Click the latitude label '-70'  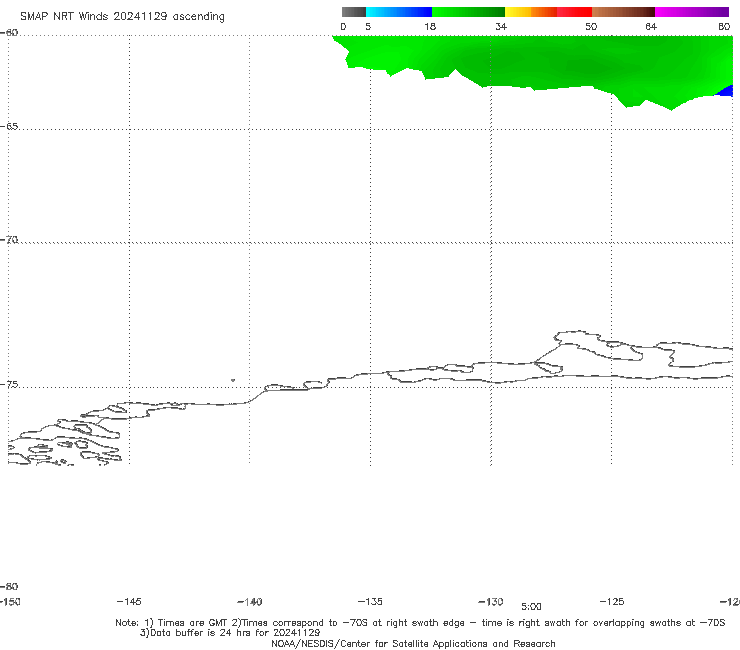(9, 240)
